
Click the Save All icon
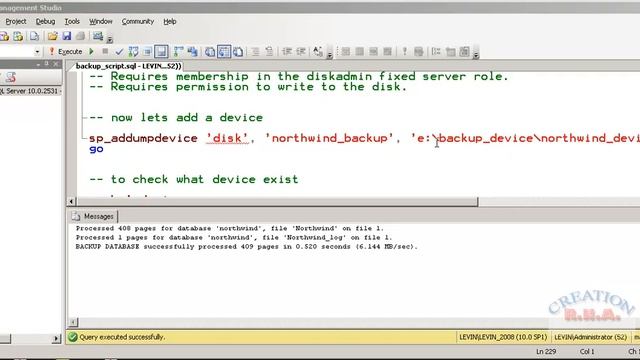(x=80, y=36)
